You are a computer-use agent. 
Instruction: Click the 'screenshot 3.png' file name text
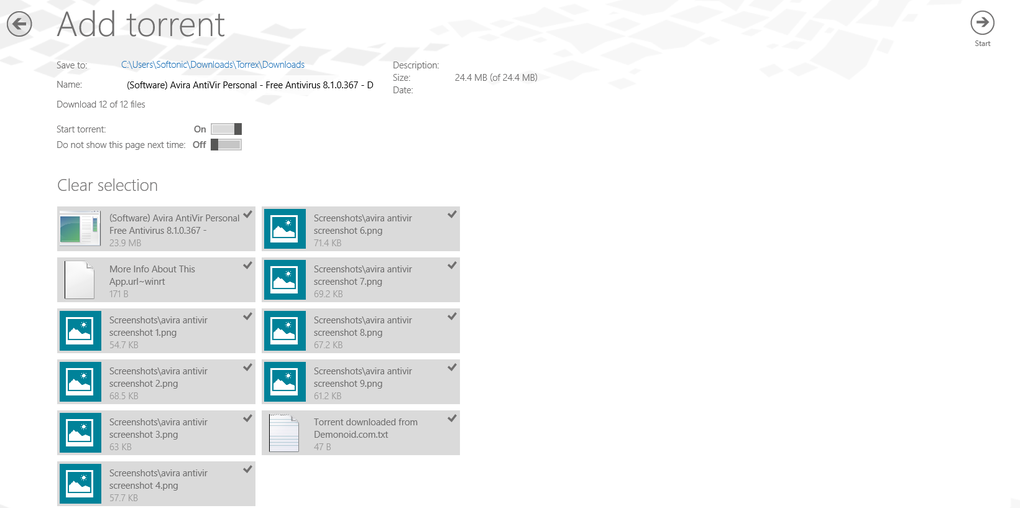click(159, 429)
